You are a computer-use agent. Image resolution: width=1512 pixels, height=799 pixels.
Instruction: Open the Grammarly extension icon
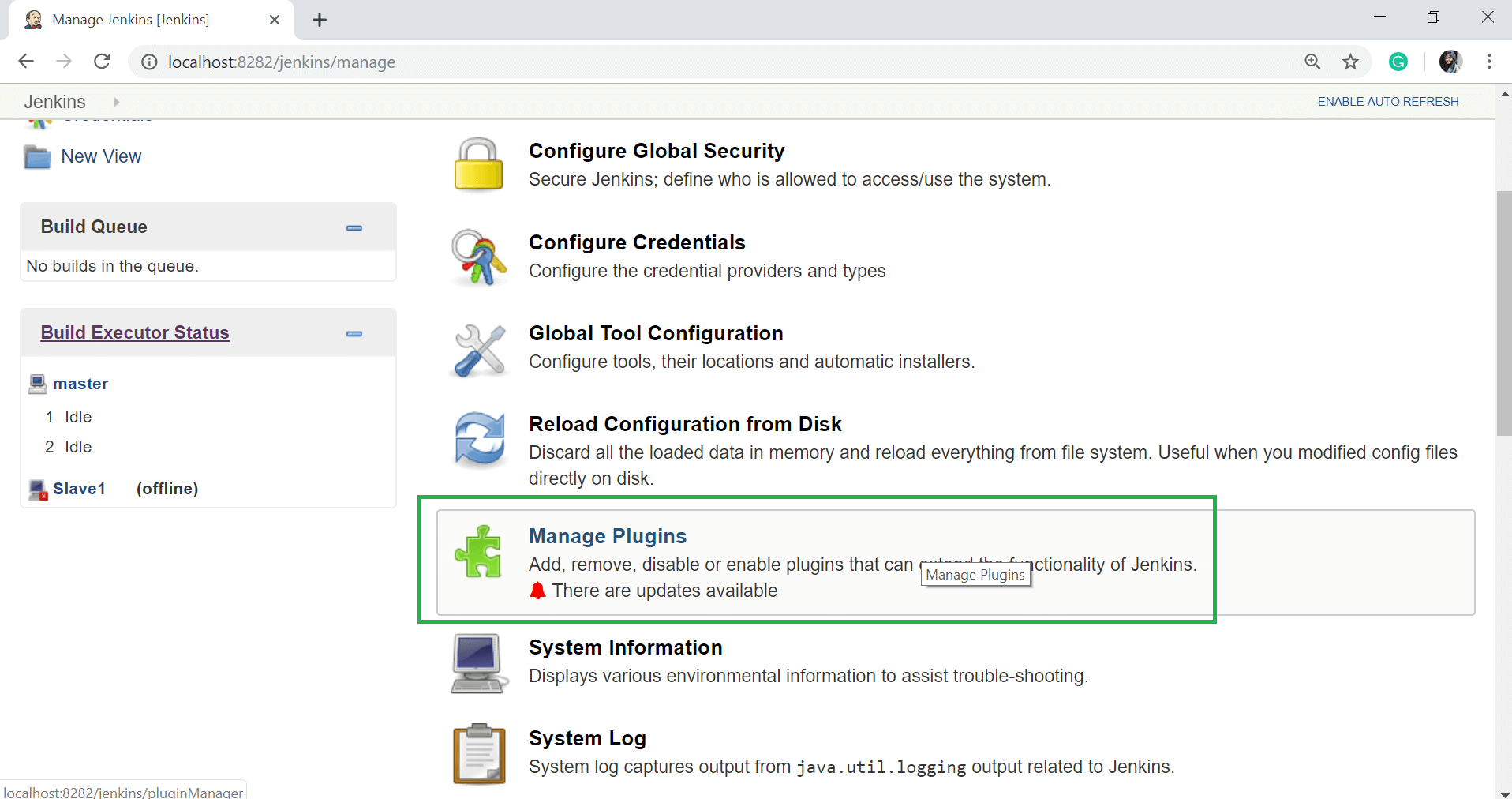1398,62
